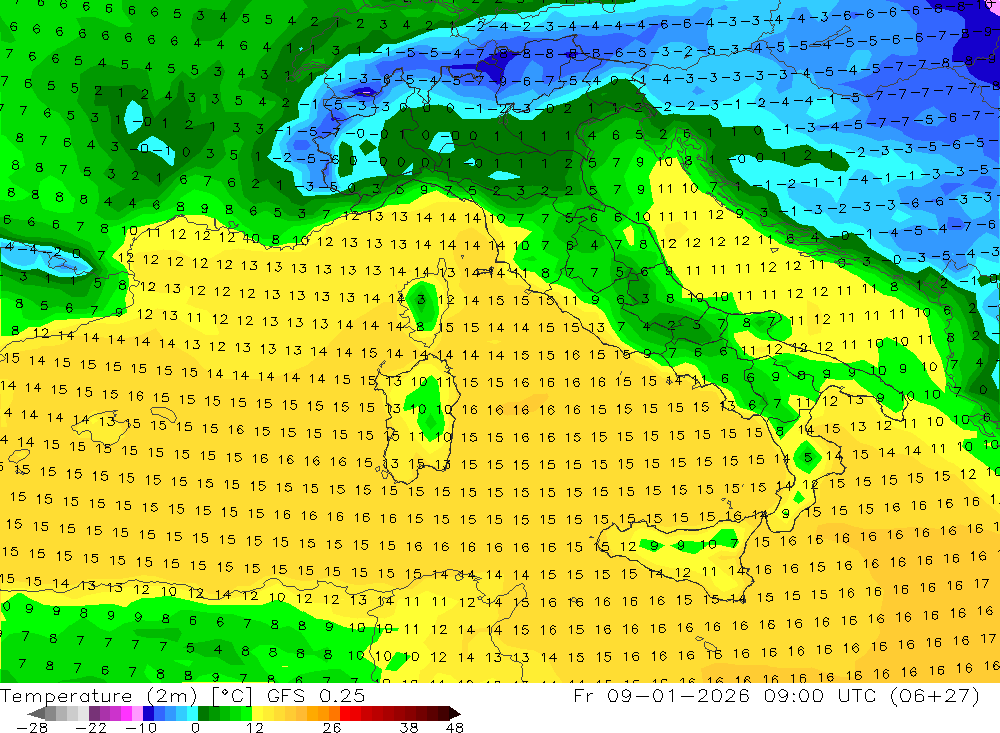Click the 0 legend label
1000x733 pixels.
195,727
